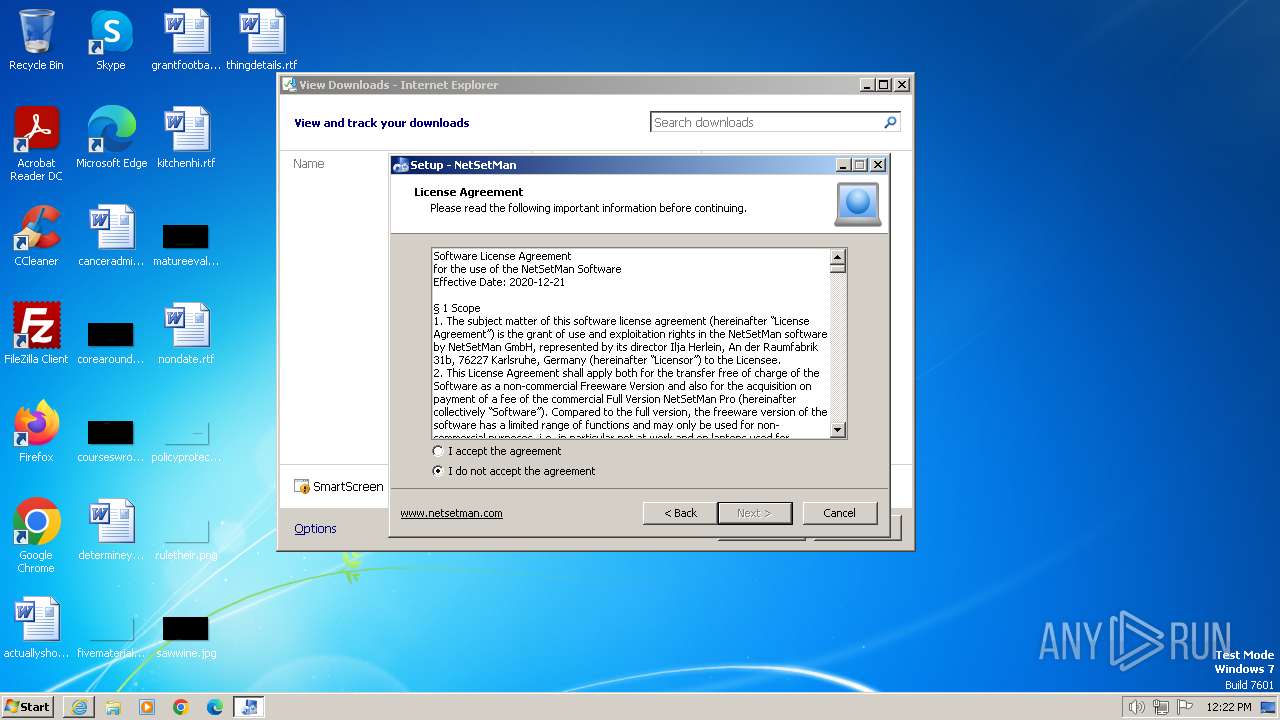Screen dimensions: 1280x720
Task: Select the policyprotec... file icon
Action: (186, 441)
